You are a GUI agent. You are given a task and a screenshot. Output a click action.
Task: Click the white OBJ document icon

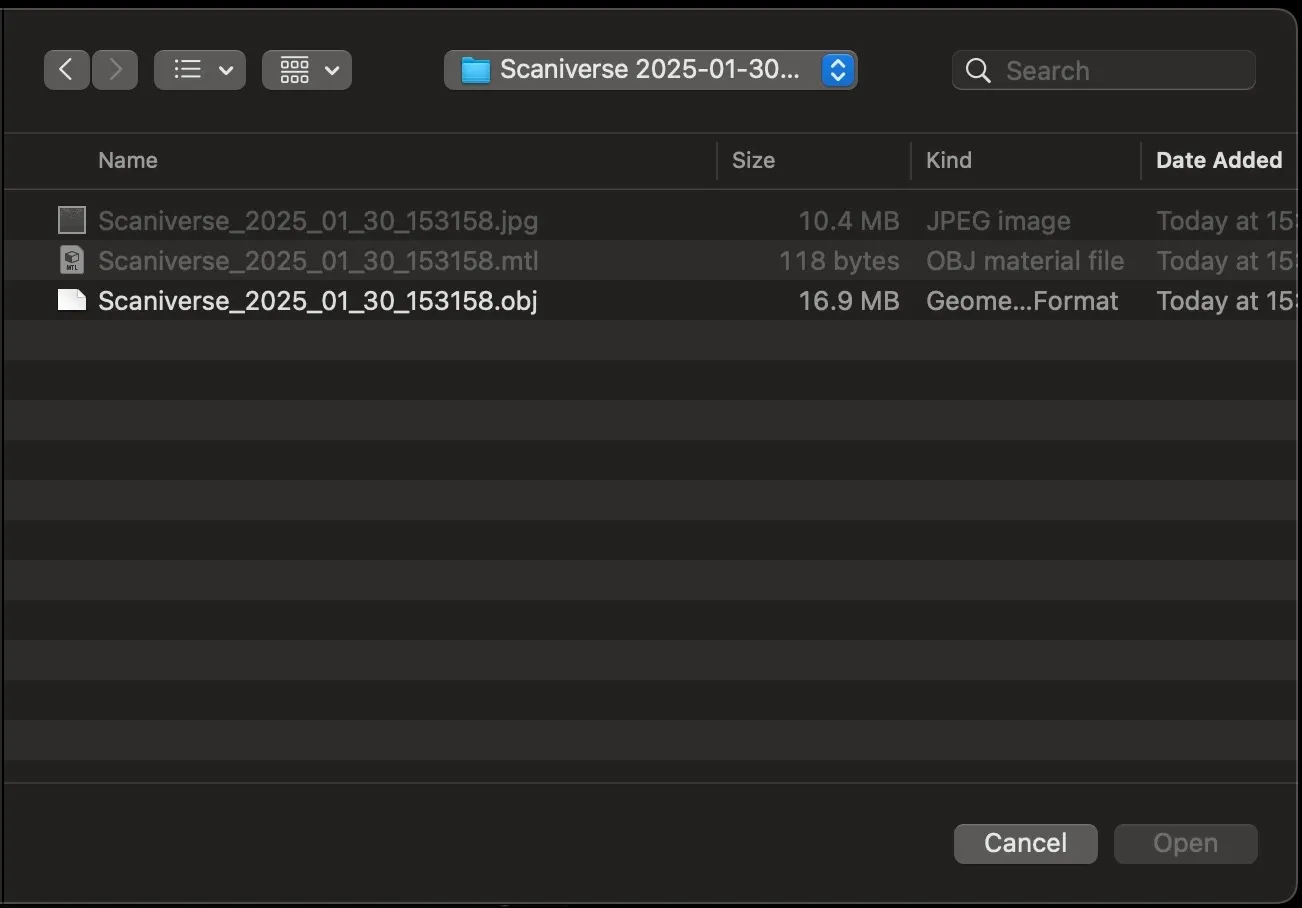tap(72, 300)
